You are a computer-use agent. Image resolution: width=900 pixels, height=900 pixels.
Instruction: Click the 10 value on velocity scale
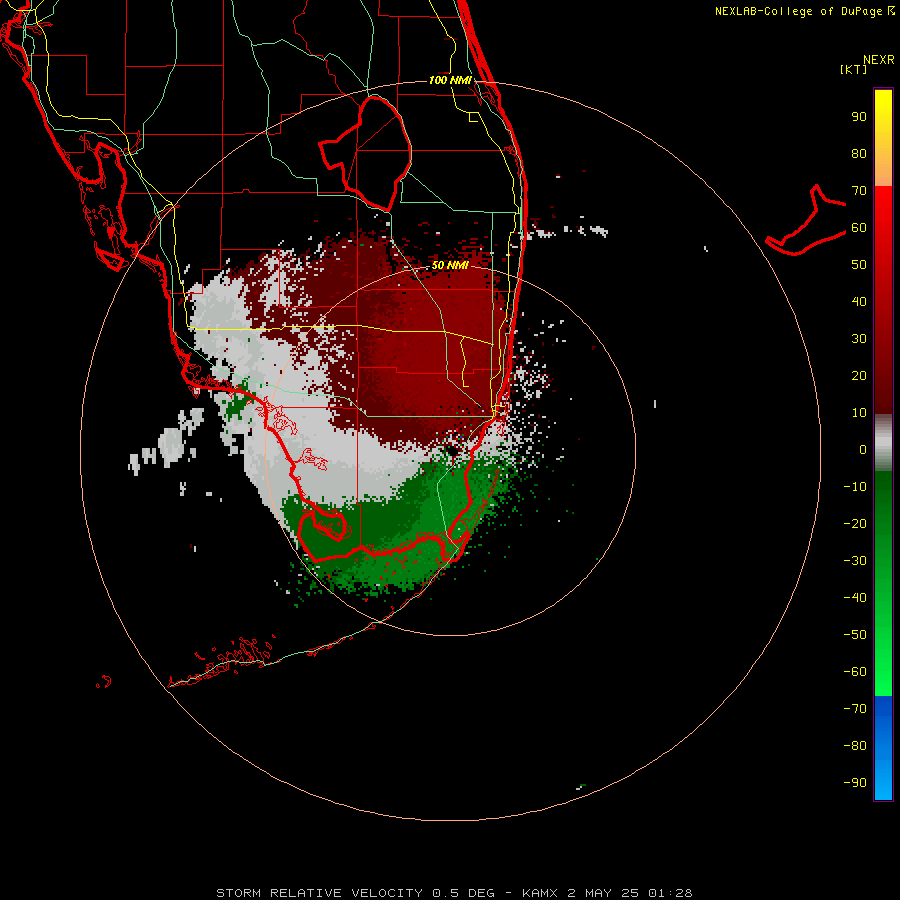[x=859, y=413]
